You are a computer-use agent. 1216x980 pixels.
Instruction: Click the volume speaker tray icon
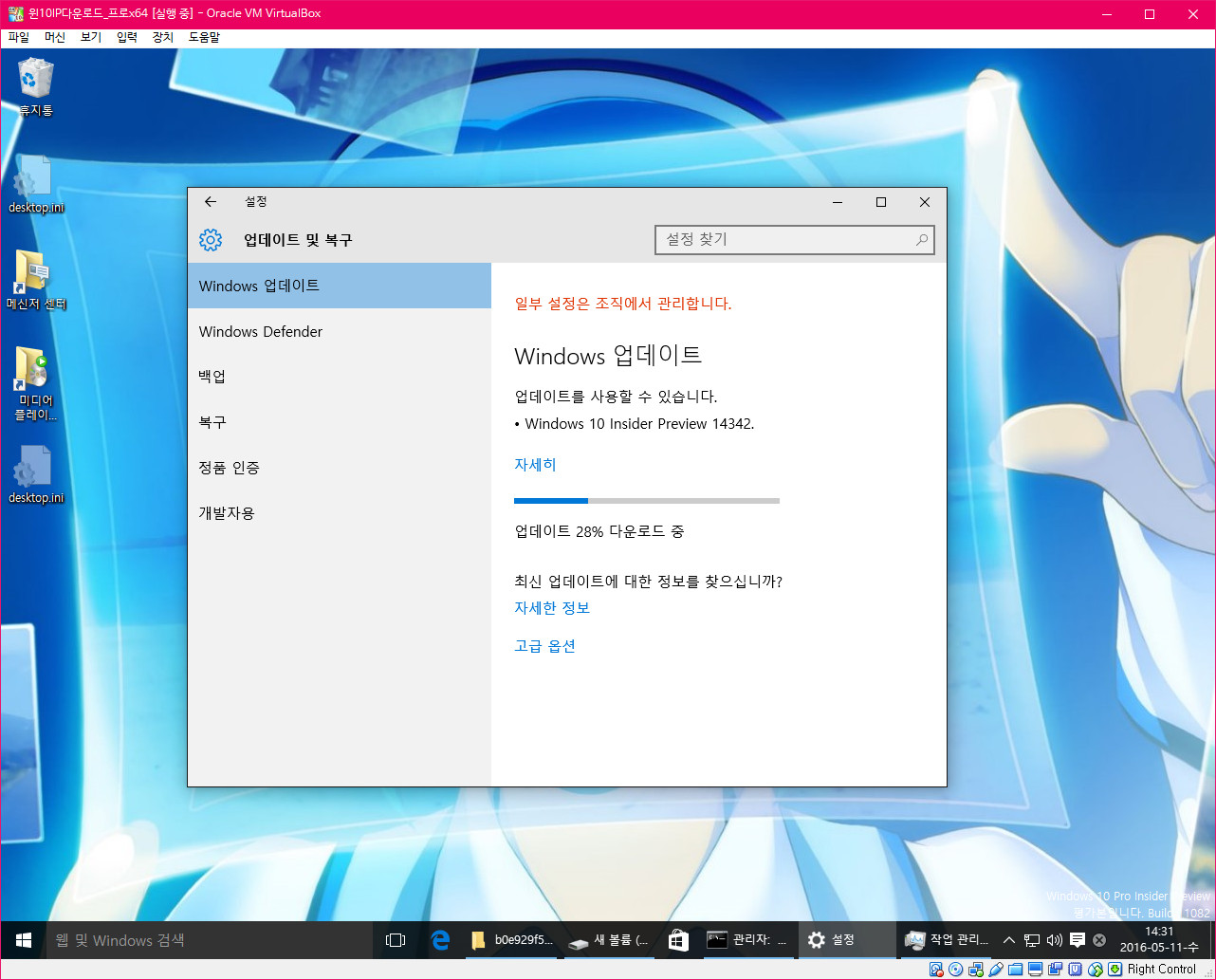coord(1054,940)
